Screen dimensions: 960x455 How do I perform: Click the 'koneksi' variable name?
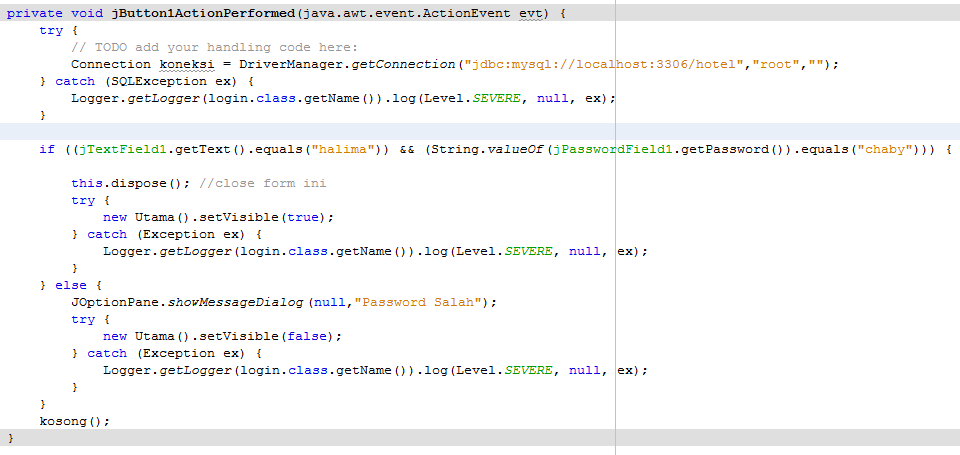pyautogui.click(x=188, y=64)
